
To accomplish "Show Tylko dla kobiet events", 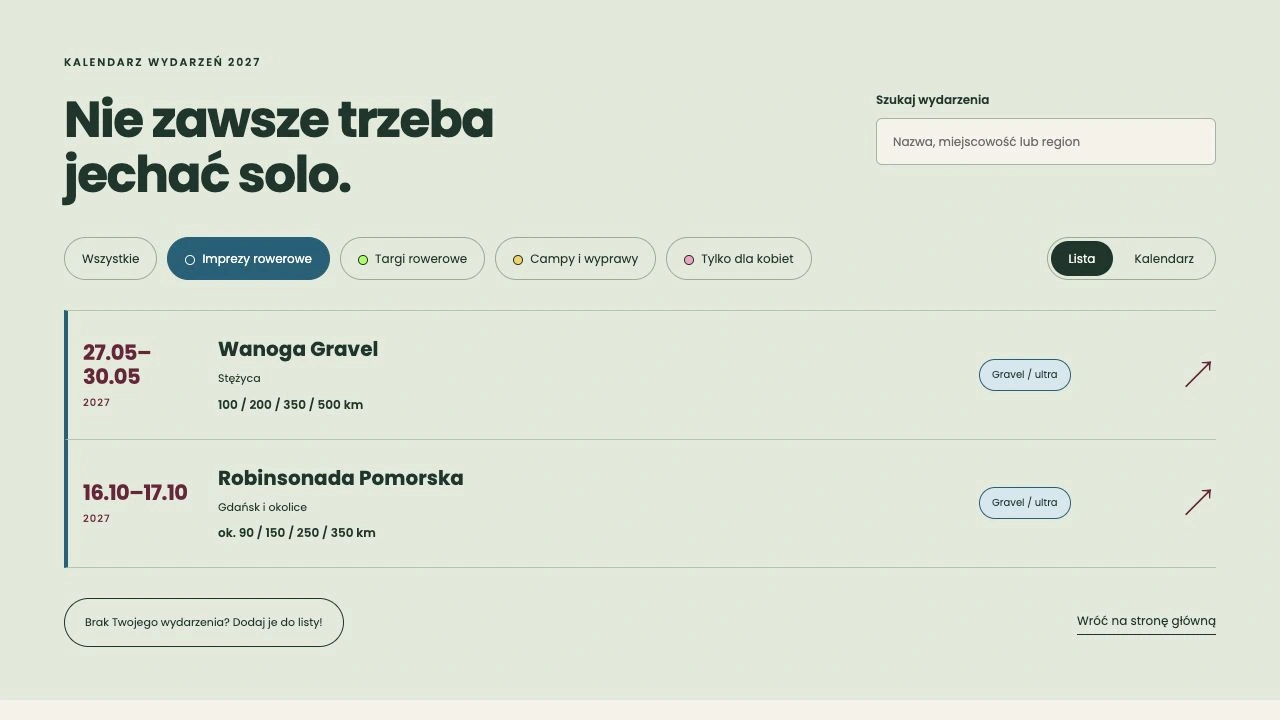I will pos(739,259).
